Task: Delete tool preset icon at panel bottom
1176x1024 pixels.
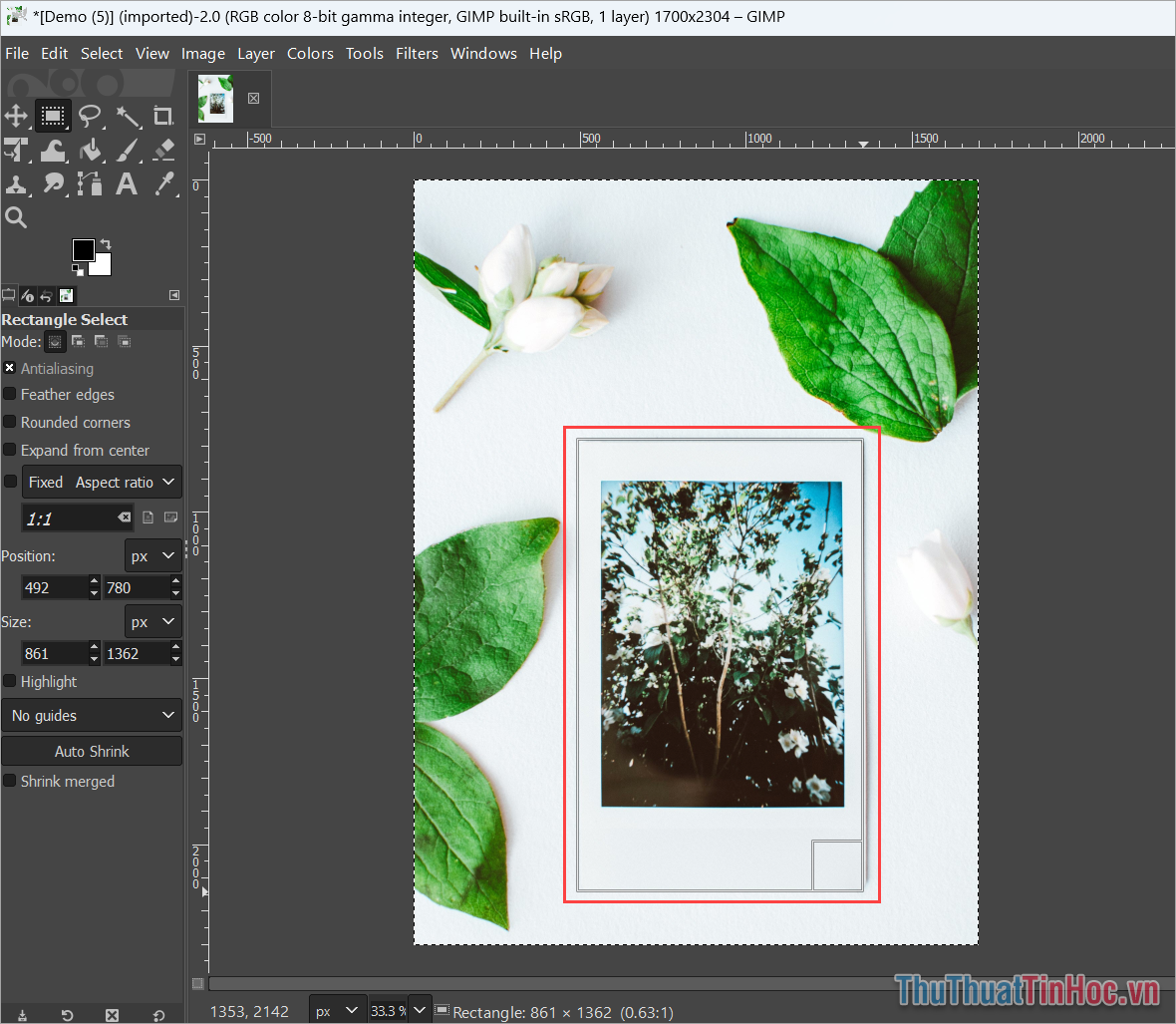Action: 112,1015
